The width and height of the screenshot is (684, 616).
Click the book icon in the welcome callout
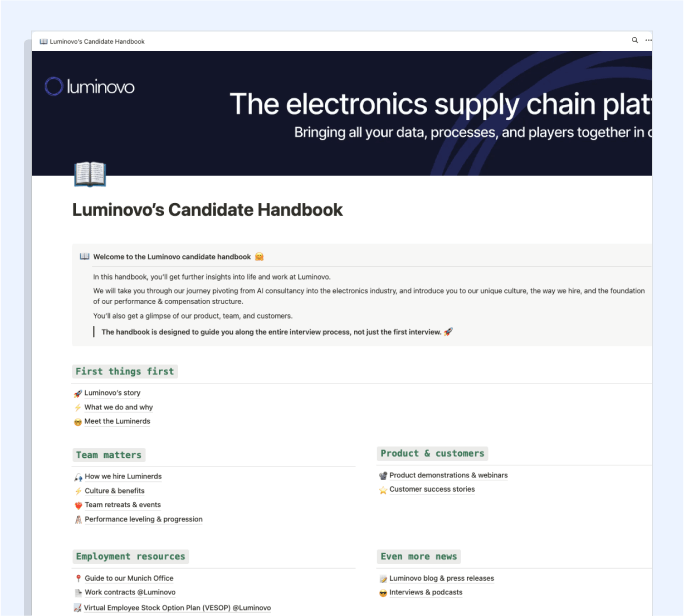click(x=85, y=256)
